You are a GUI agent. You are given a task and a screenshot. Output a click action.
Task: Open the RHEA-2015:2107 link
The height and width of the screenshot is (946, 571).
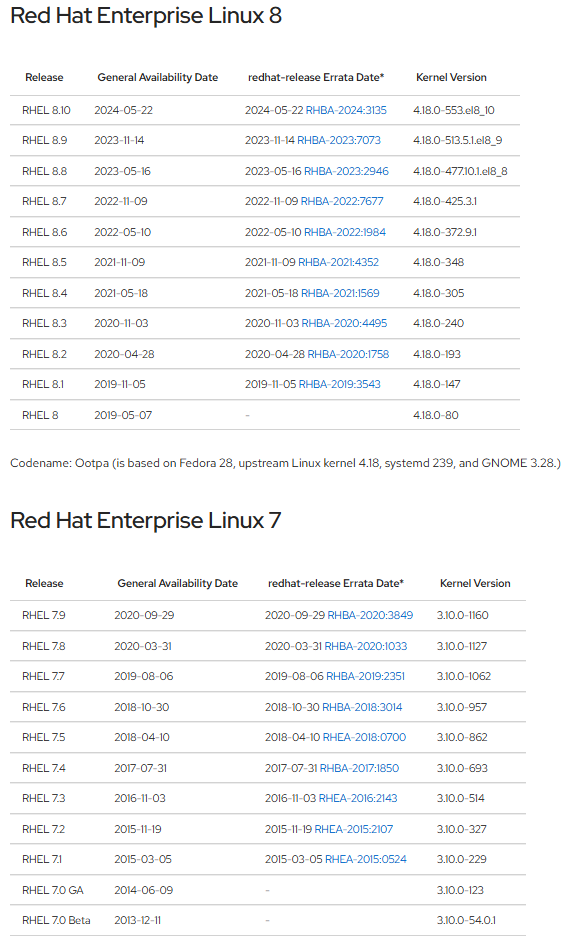tap(354, 830)
